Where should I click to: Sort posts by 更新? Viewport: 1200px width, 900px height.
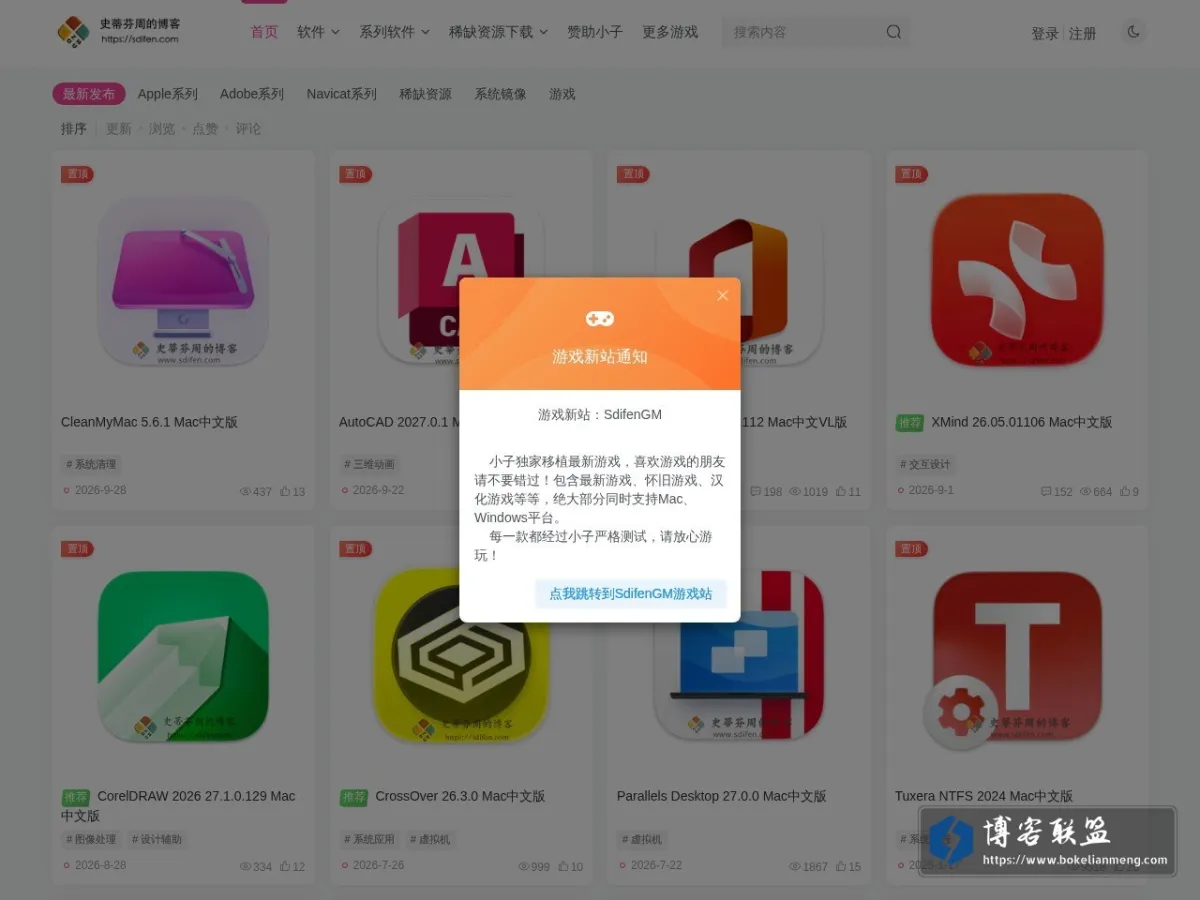coord(119,129)
